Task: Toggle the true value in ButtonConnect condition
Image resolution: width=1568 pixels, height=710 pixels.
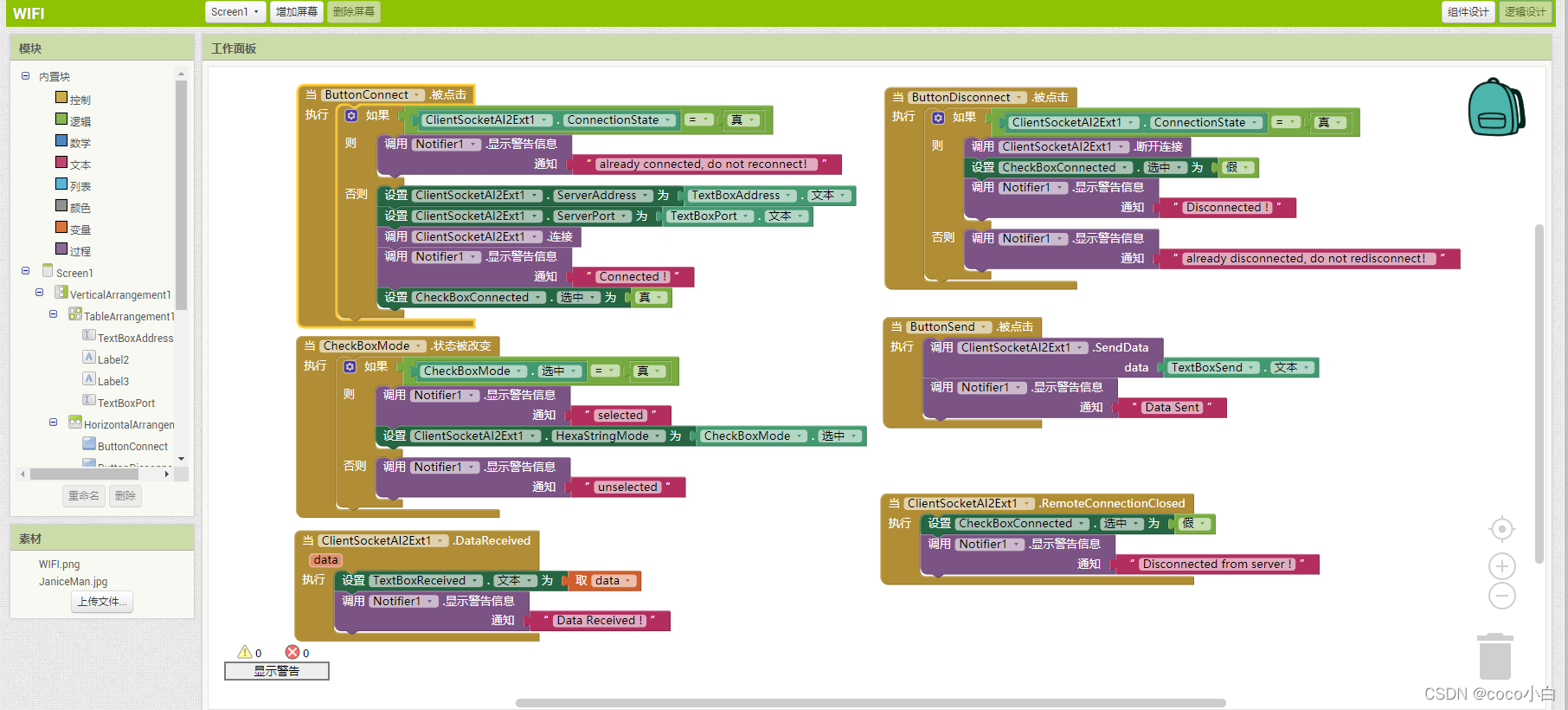Action: tap(743, 120)
